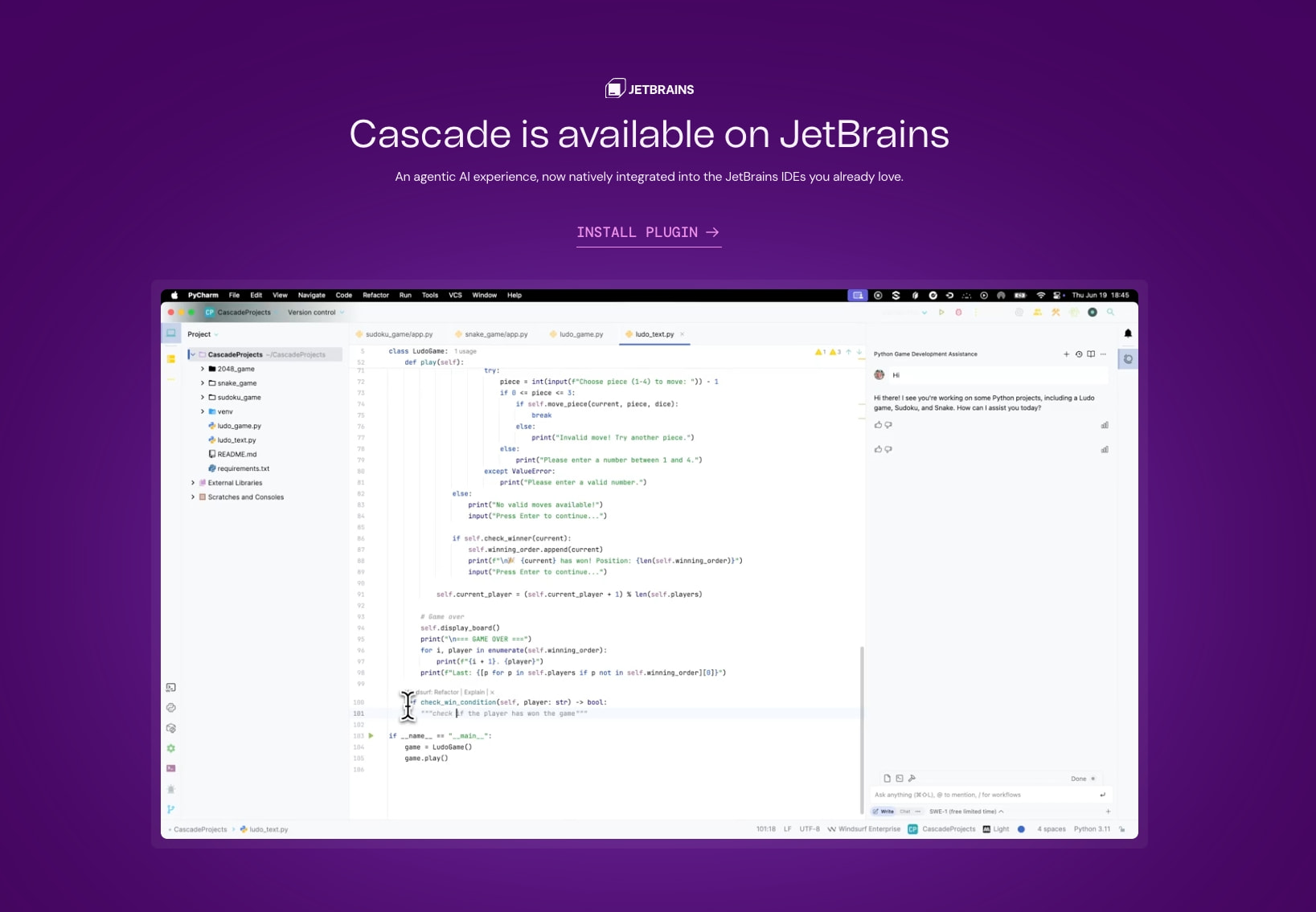Open the Version control dropdown
The height and width of the screenshot is (912, 1316).
[x=316, y=313]
